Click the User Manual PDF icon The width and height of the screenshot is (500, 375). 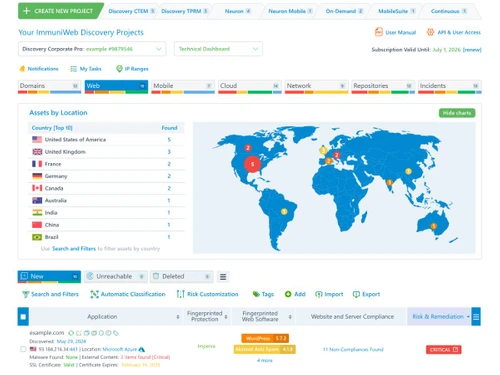point(379,32)
